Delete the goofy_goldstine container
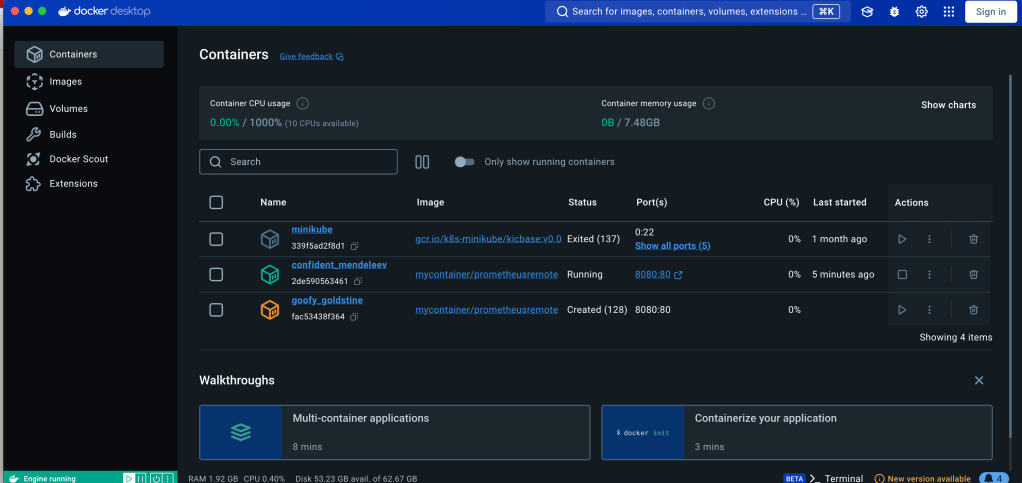Viewport: 1022px width, 483px height. (x=973, y=310)
